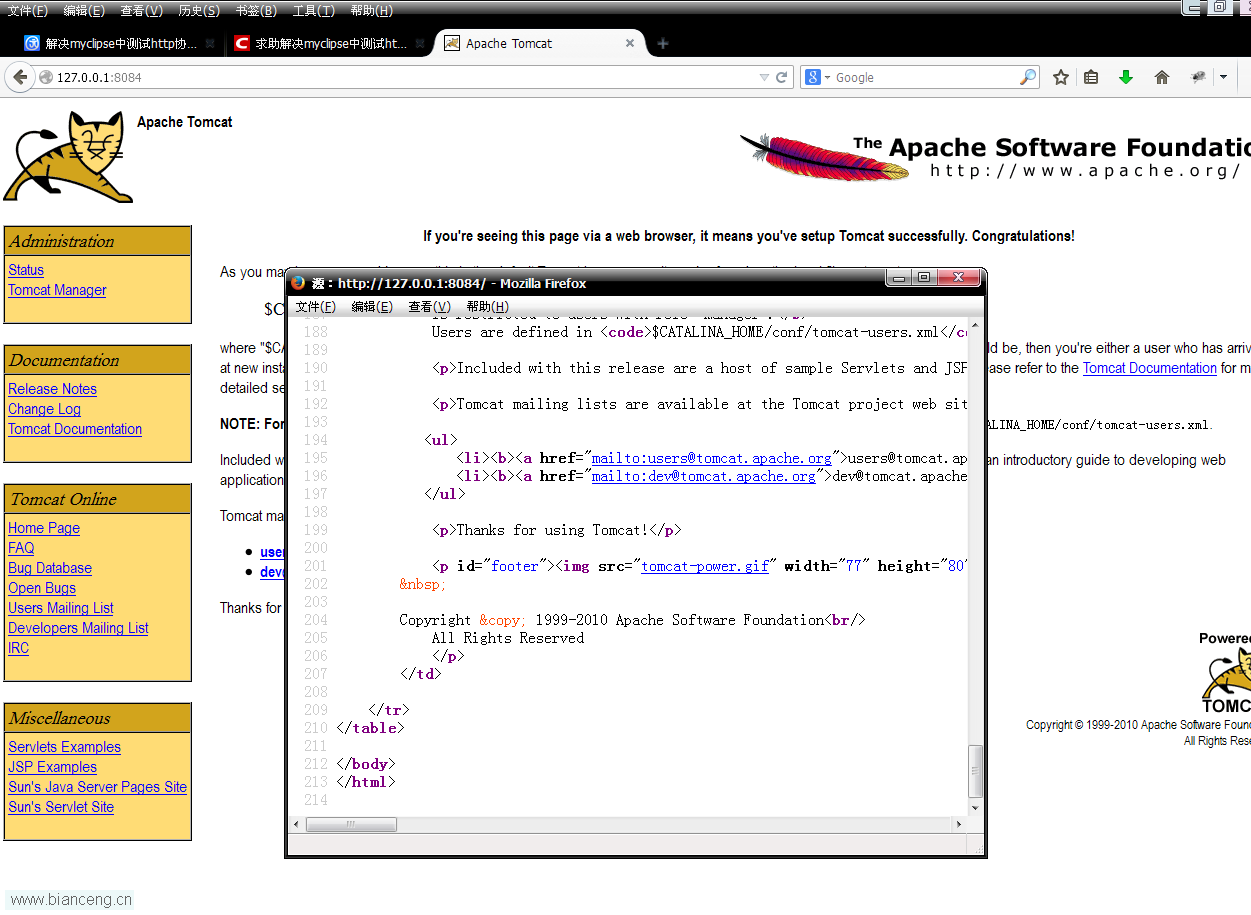
Task: Minimize the source viewer window
Action: click(x=899, y=277)
